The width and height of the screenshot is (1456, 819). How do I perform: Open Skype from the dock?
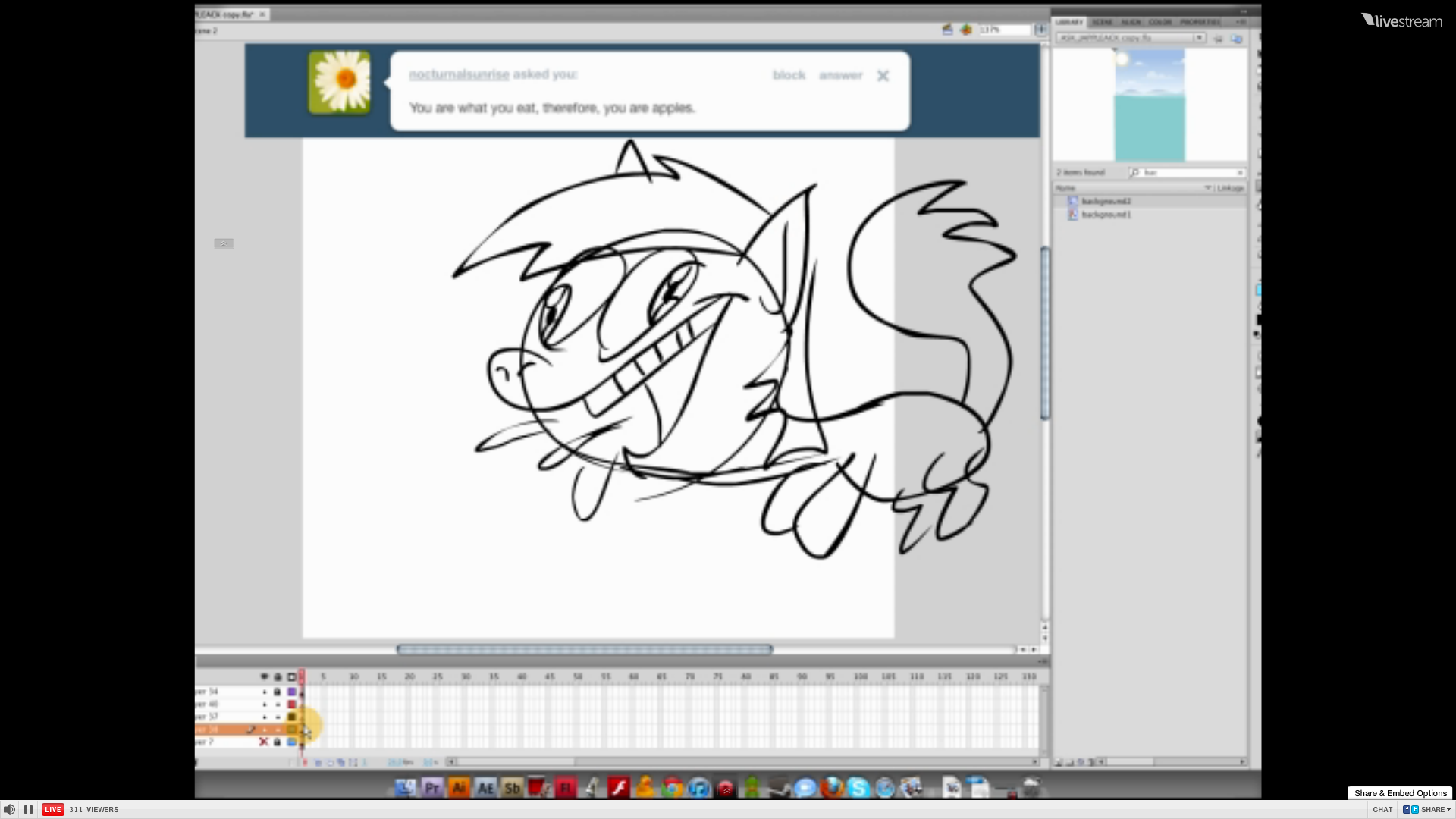[858, 788]
